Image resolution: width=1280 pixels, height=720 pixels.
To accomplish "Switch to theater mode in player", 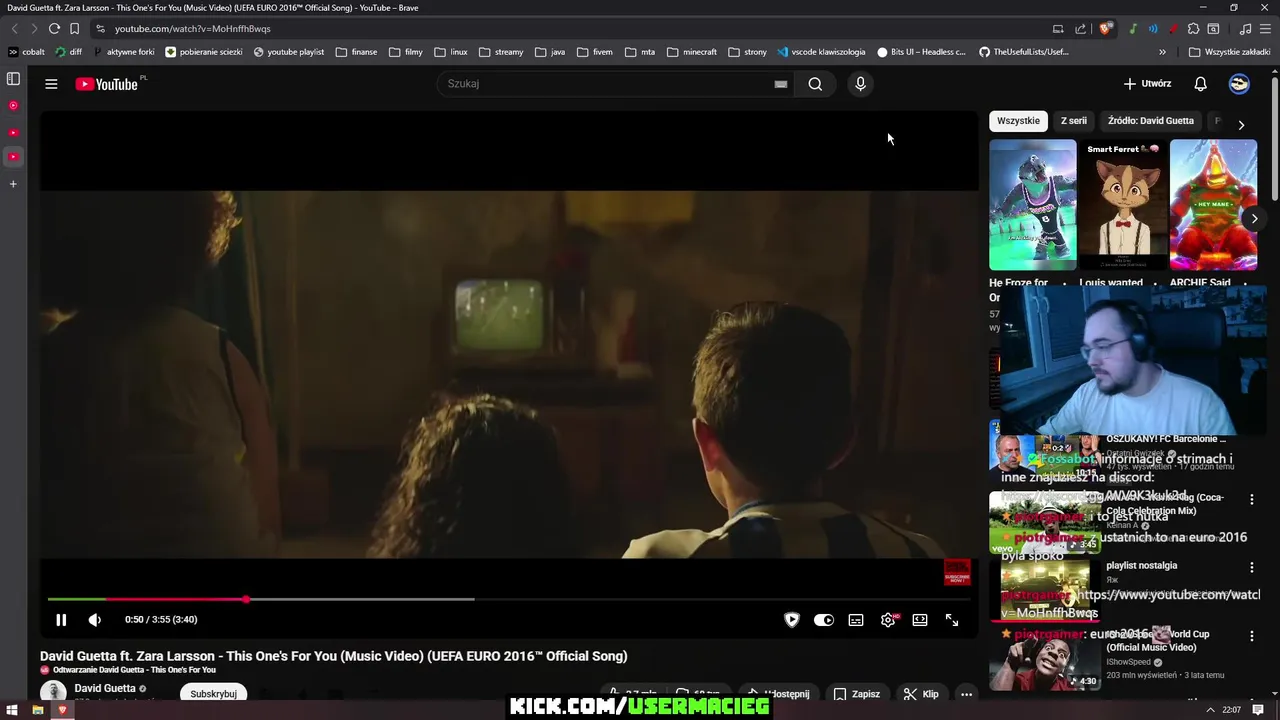I will pyautogui.click(x=920, y=620).
